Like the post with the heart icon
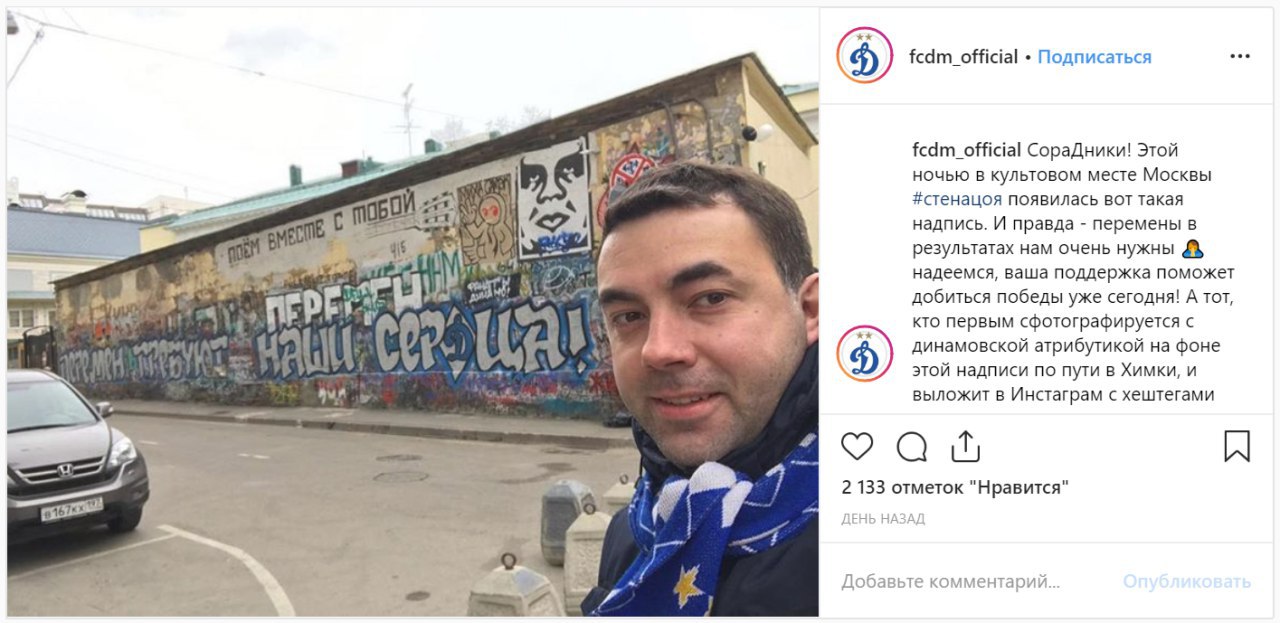The image size is (1280, 623). coord(857,446)
